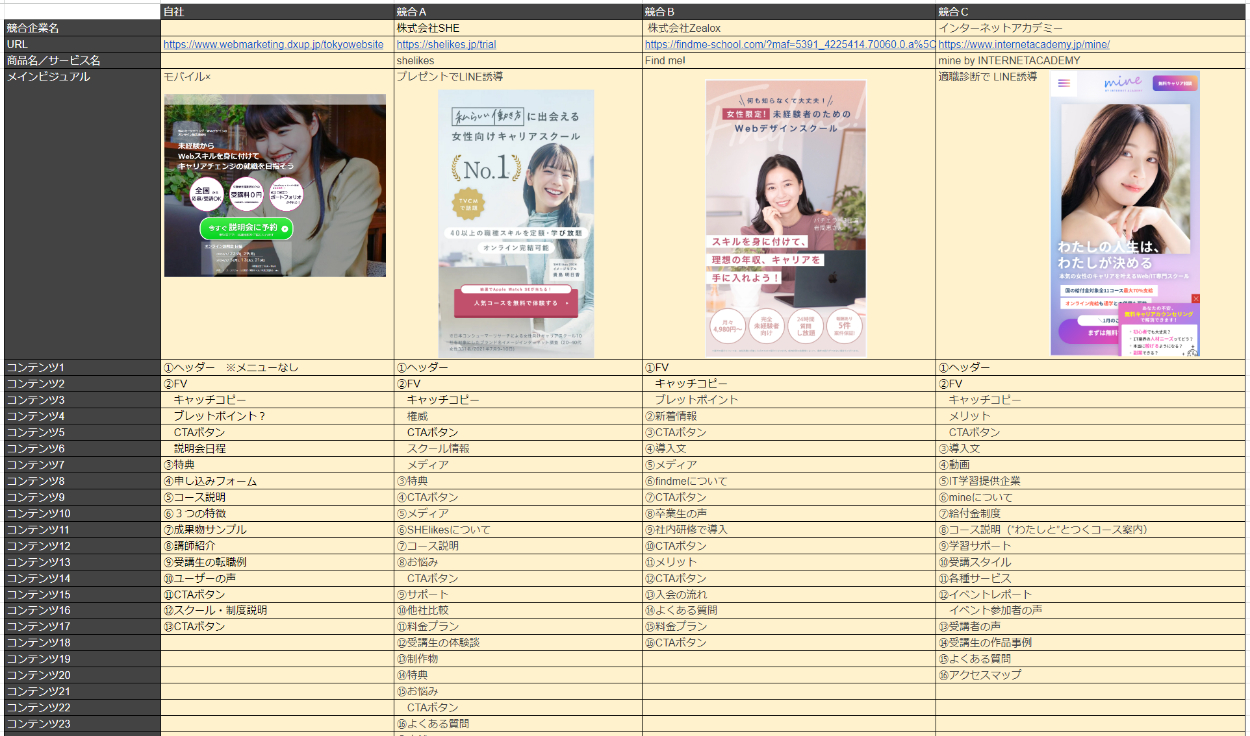Image resolution: width=1250 pixels, height=736 pixels.
Task: Open the internetacademy.jp/mine link
Action: point(1024,45)
